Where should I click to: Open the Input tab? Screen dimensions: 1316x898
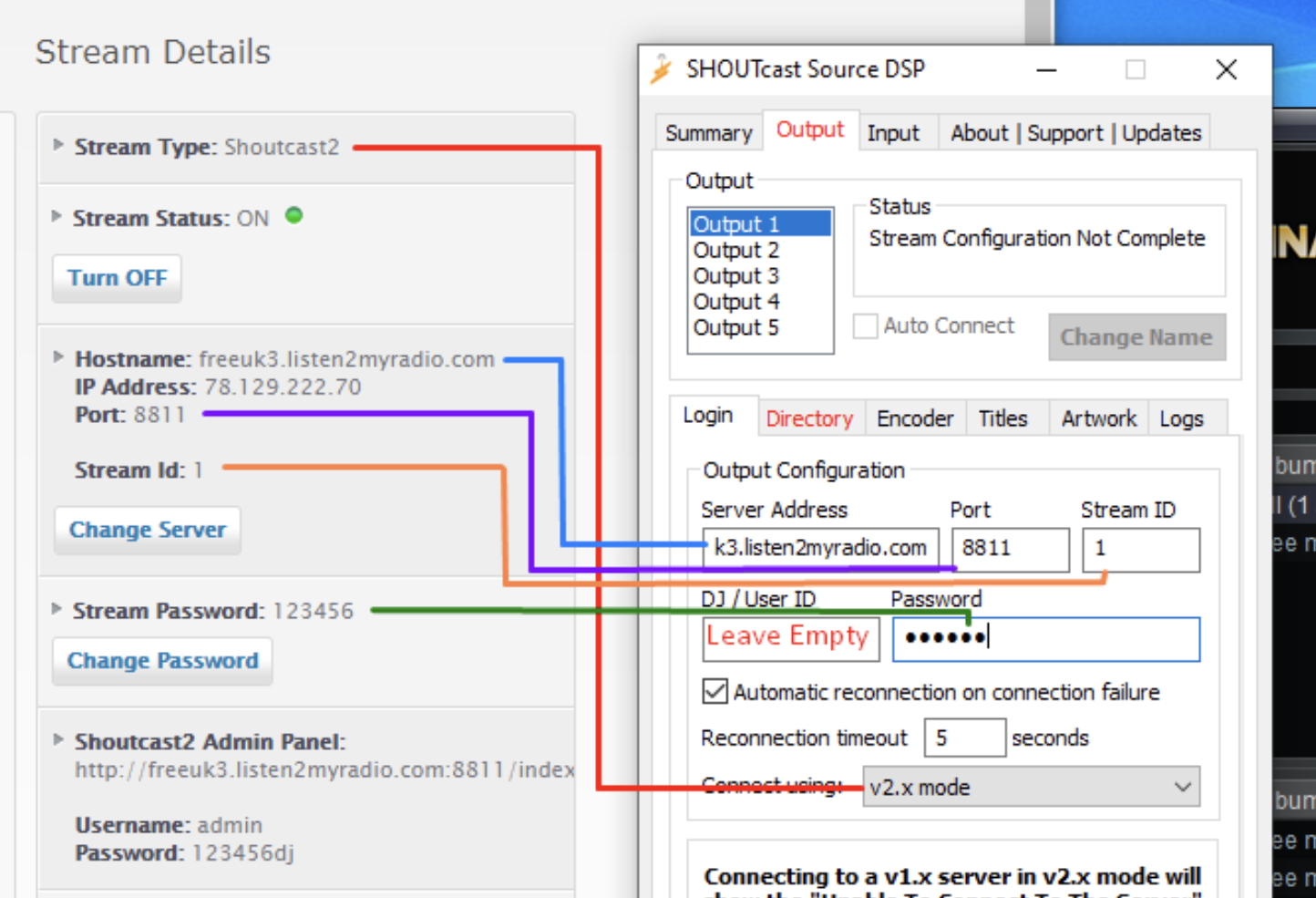[x=892, y=133]
